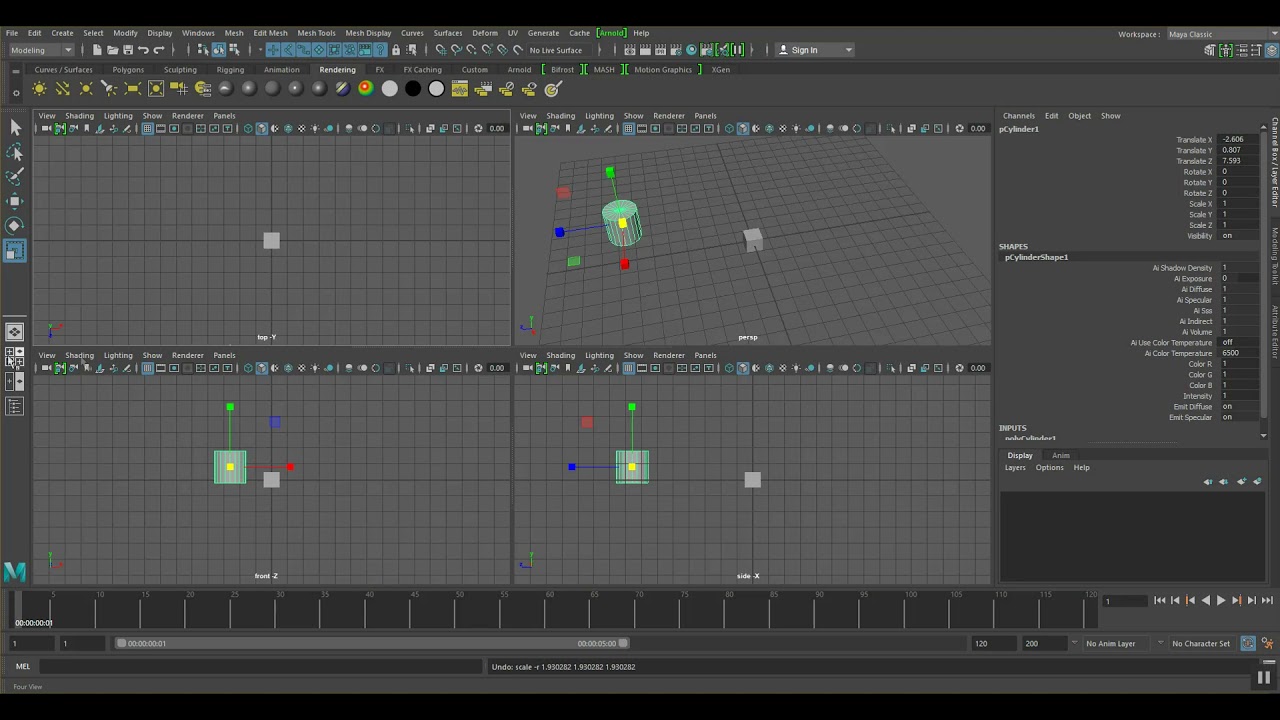Click the Translate X value field
The height and width of the screenshot is (720, 1280).
tap(1240, 140)
